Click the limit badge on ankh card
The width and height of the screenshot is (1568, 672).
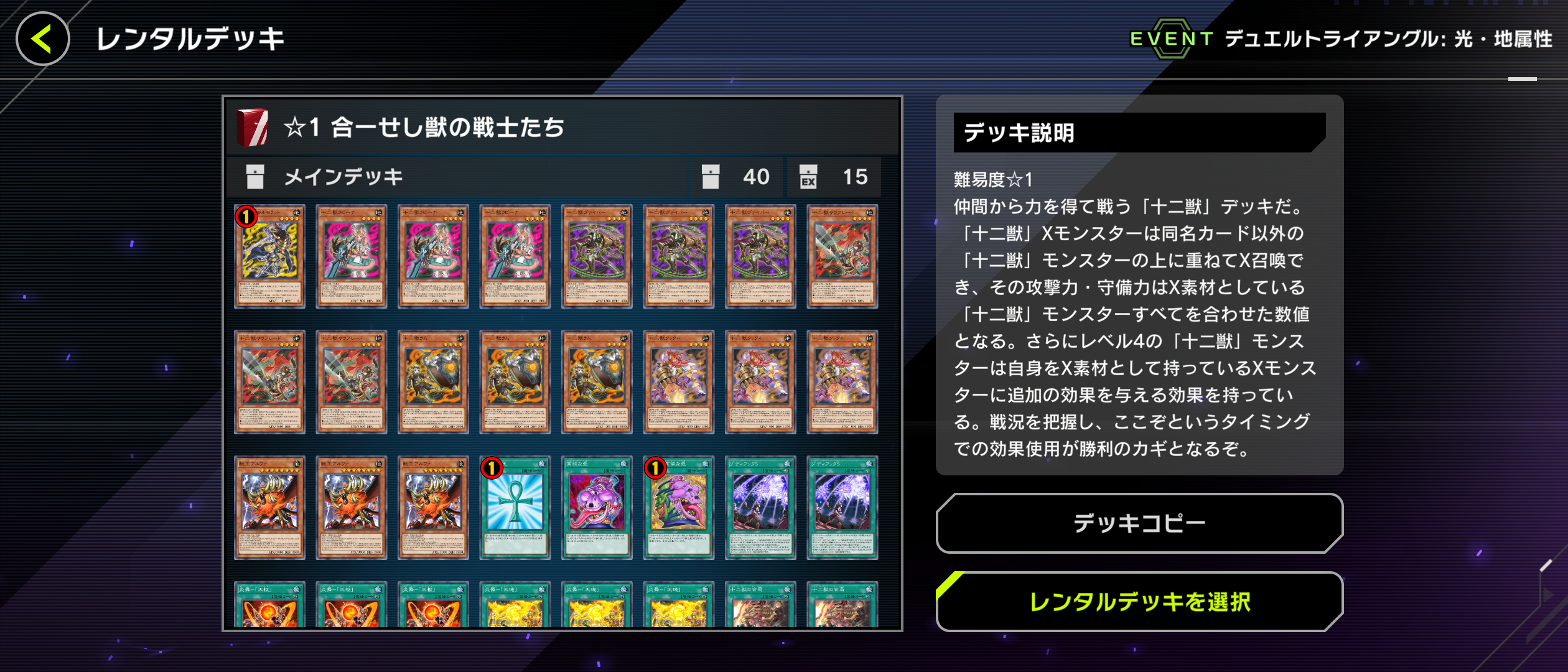tap(492, 467)
